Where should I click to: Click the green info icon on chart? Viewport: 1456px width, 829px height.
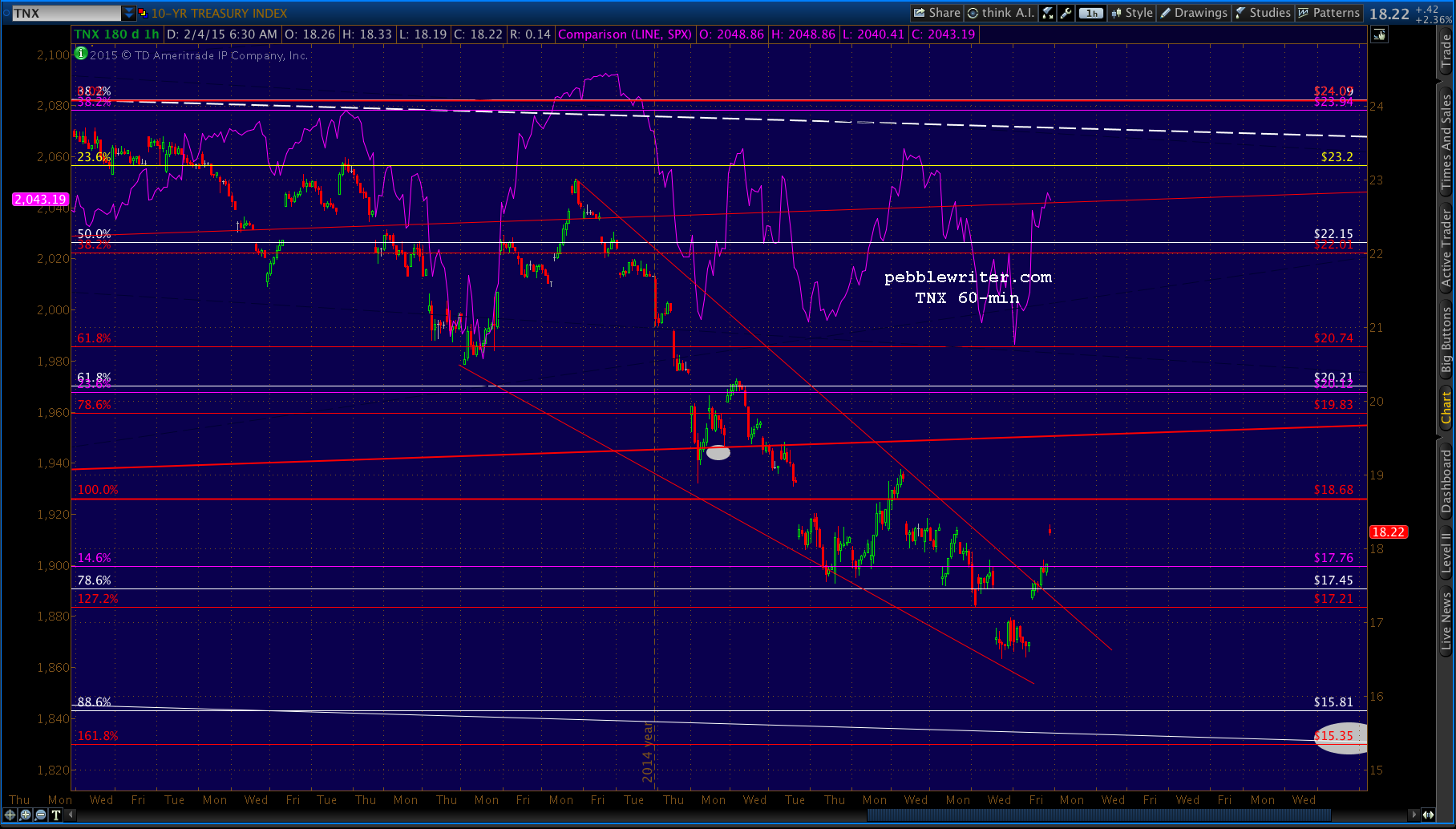80,54
